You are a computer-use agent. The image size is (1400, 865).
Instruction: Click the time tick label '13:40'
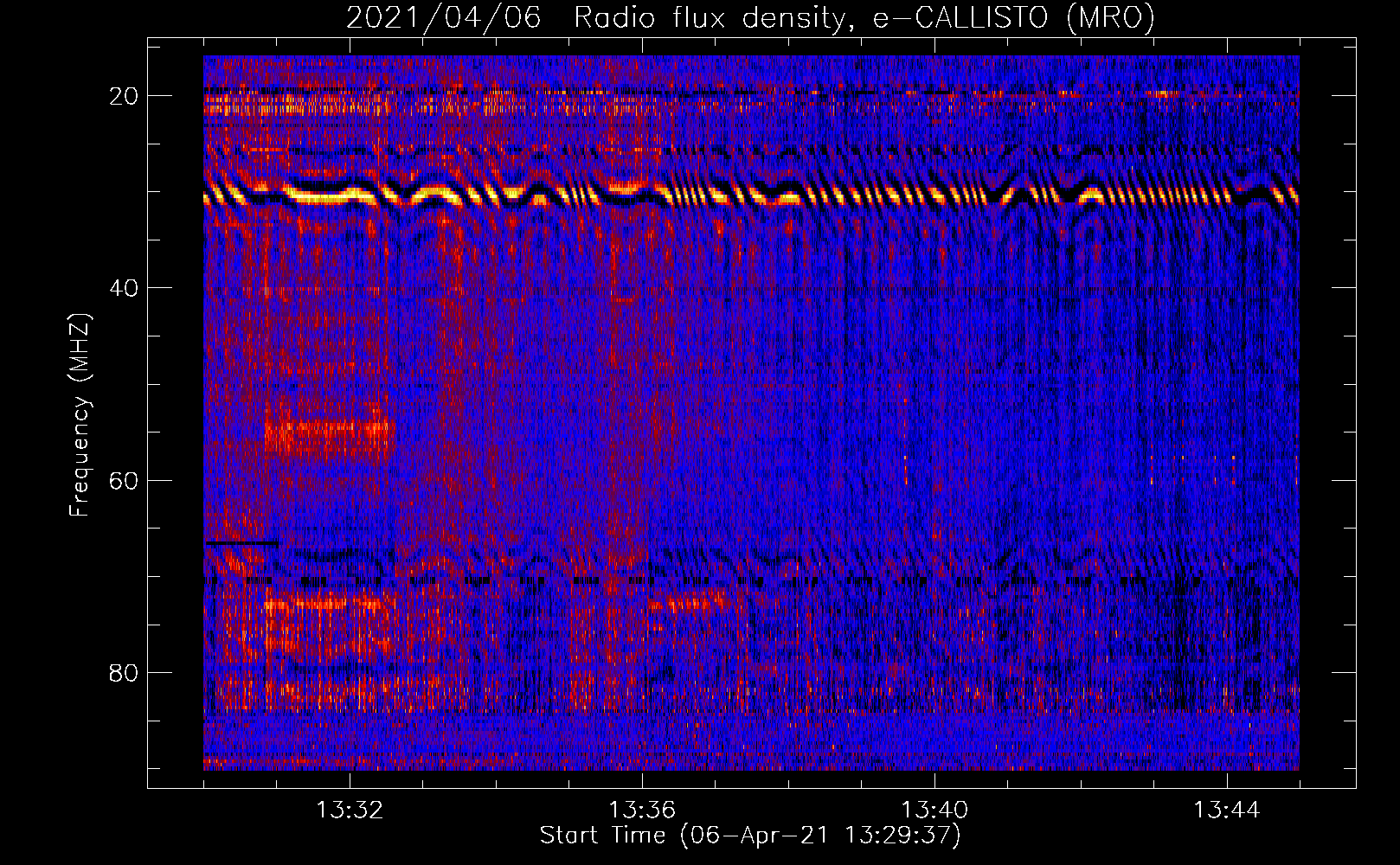click(x=934, y=811)
